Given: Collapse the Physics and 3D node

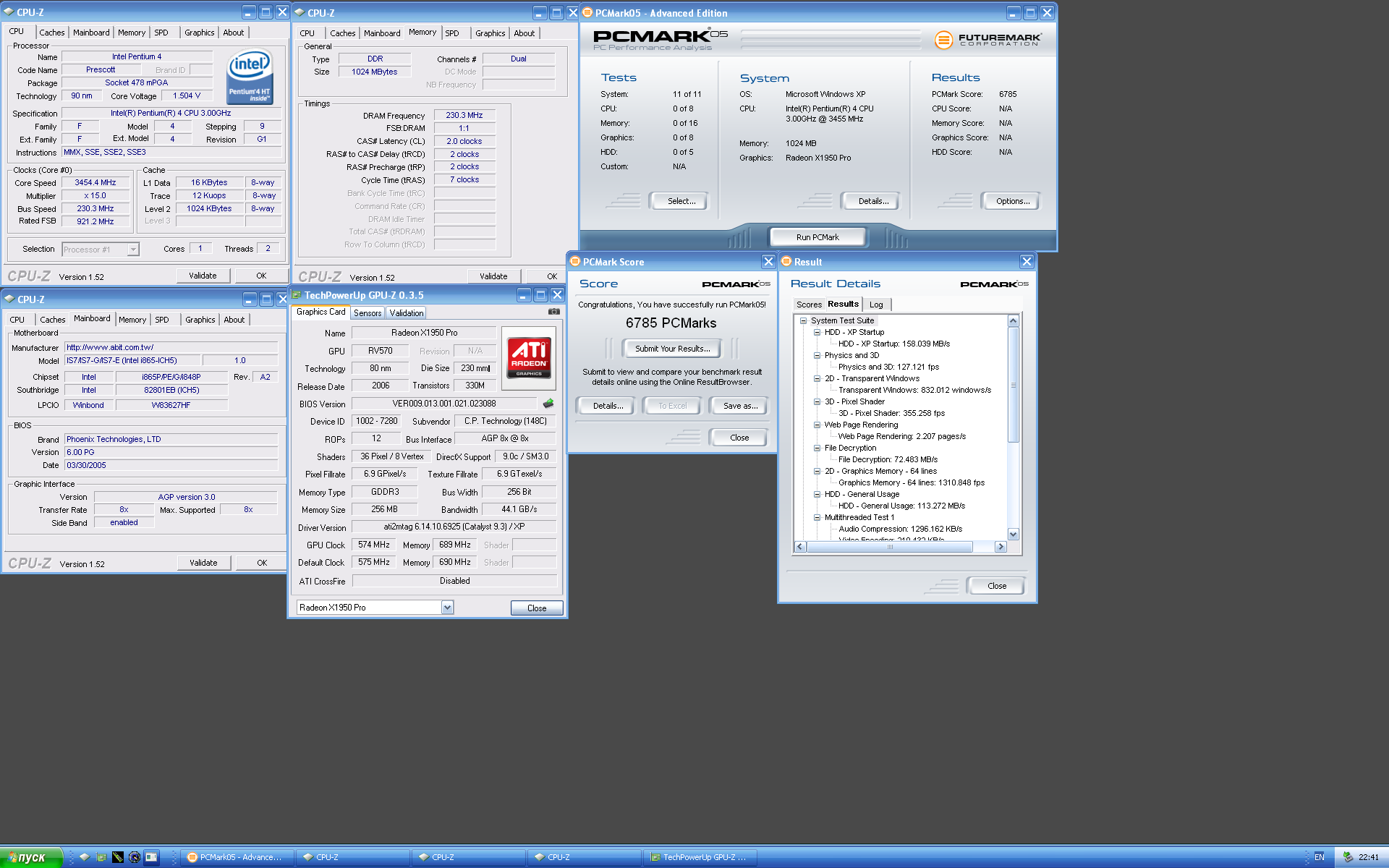Looking at the screenshot, I should point(817,355).
